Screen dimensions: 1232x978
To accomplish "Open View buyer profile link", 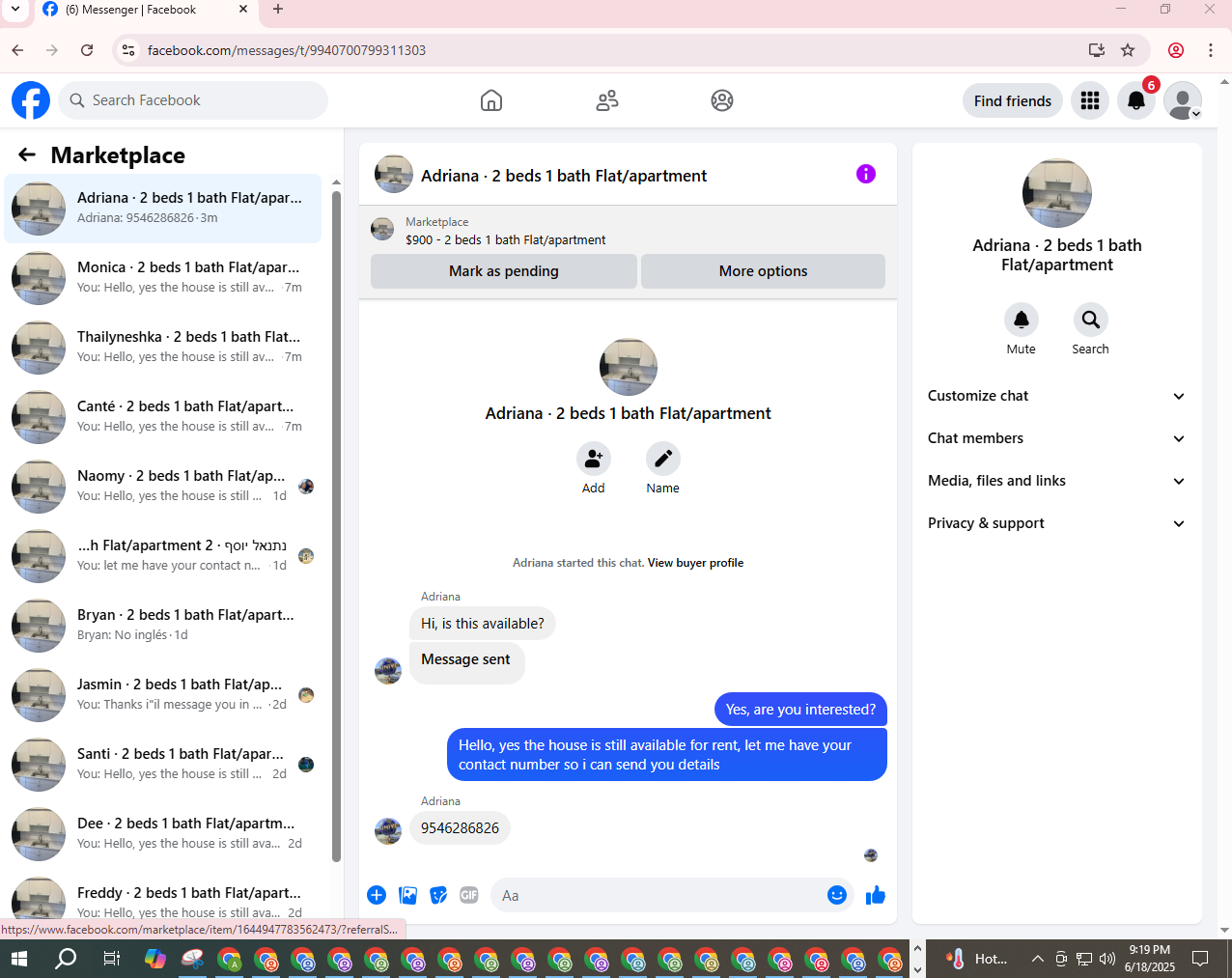I will coord(695,563).
